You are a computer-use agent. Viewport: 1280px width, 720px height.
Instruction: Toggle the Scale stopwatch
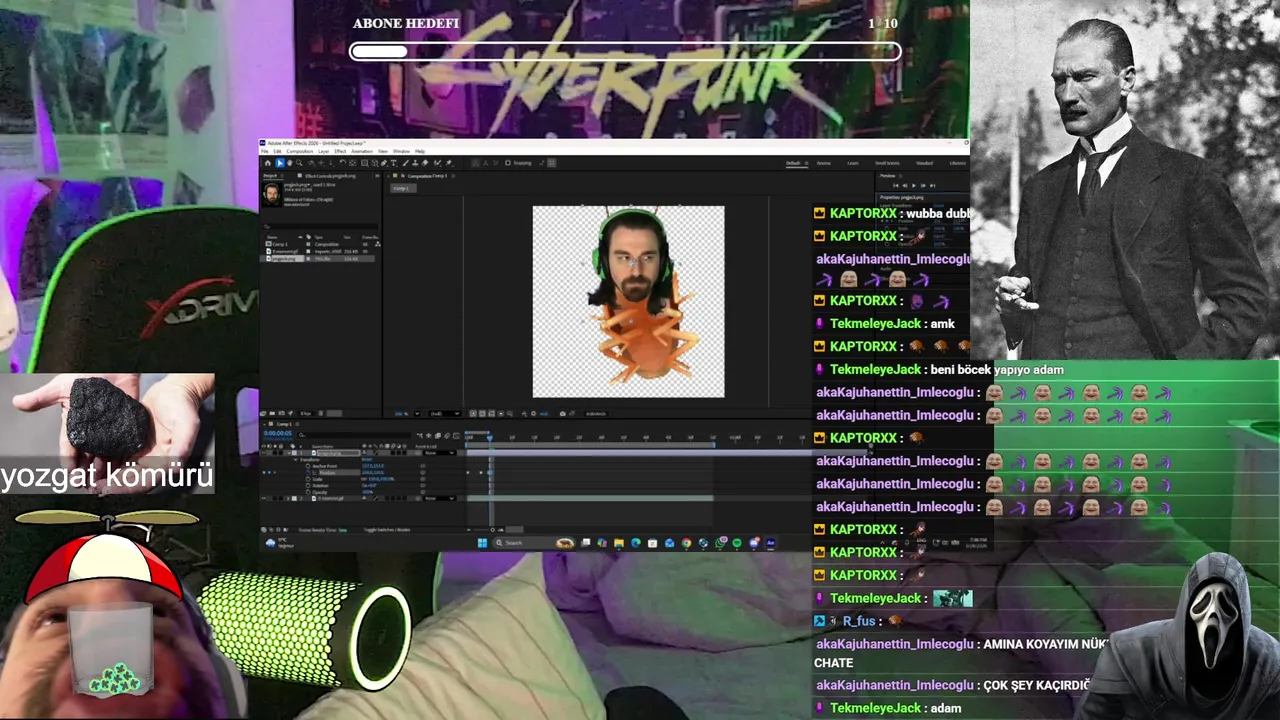pos(308,479)
